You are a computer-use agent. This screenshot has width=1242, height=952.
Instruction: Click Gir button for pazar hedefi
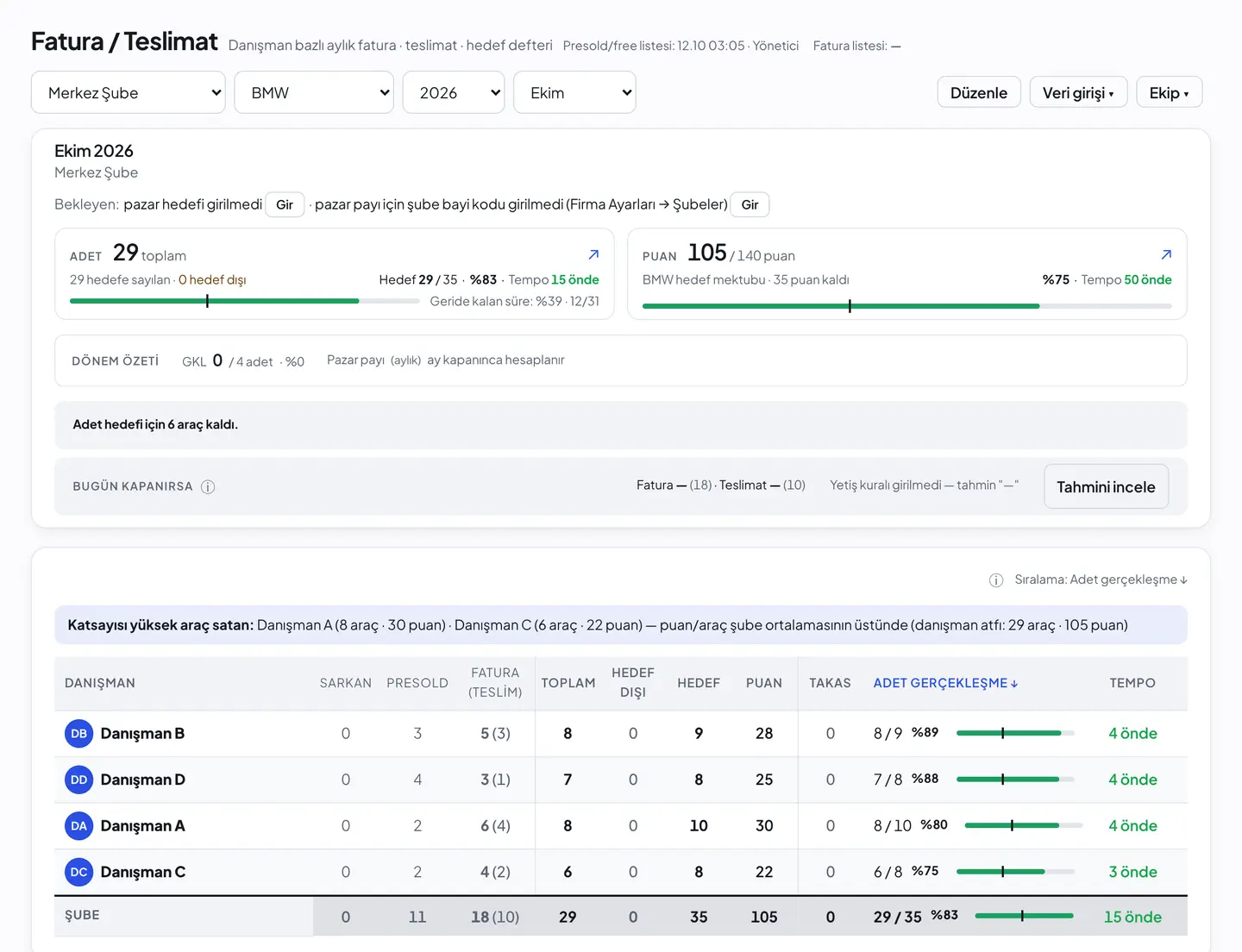(285, 204)
